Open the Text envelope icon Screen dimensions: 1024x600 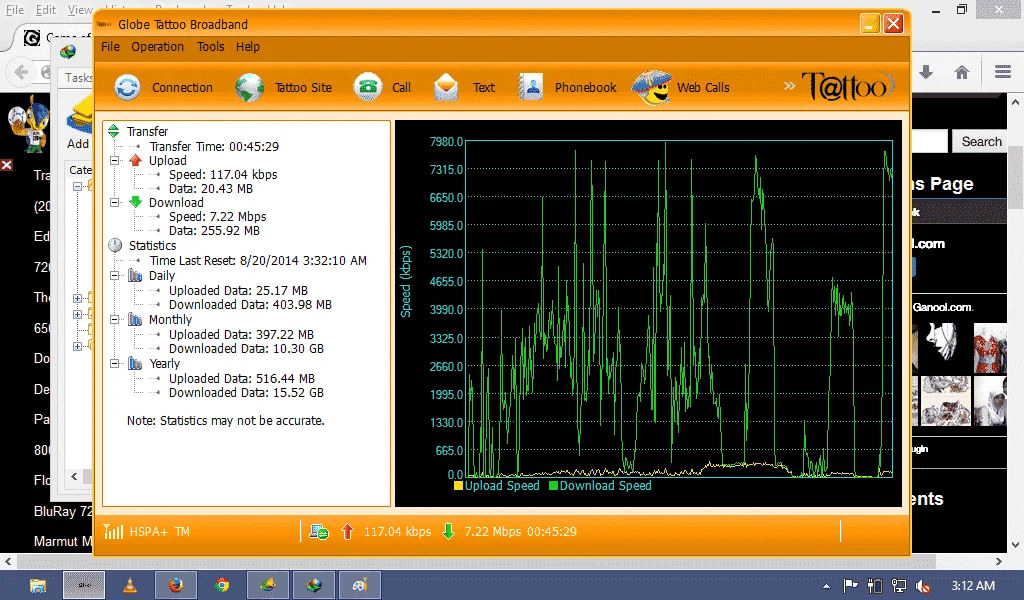(446, 87)
